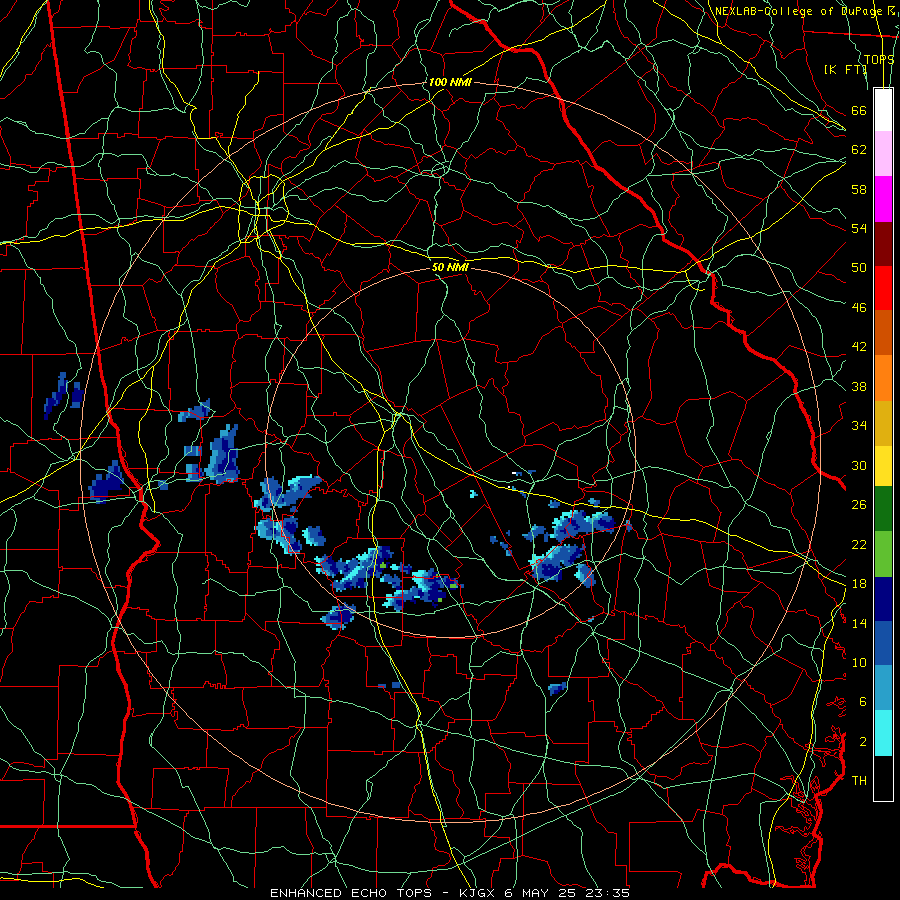
Task: Click the '62' legend label
Action: pyautogui.click(x=859, y=150)
